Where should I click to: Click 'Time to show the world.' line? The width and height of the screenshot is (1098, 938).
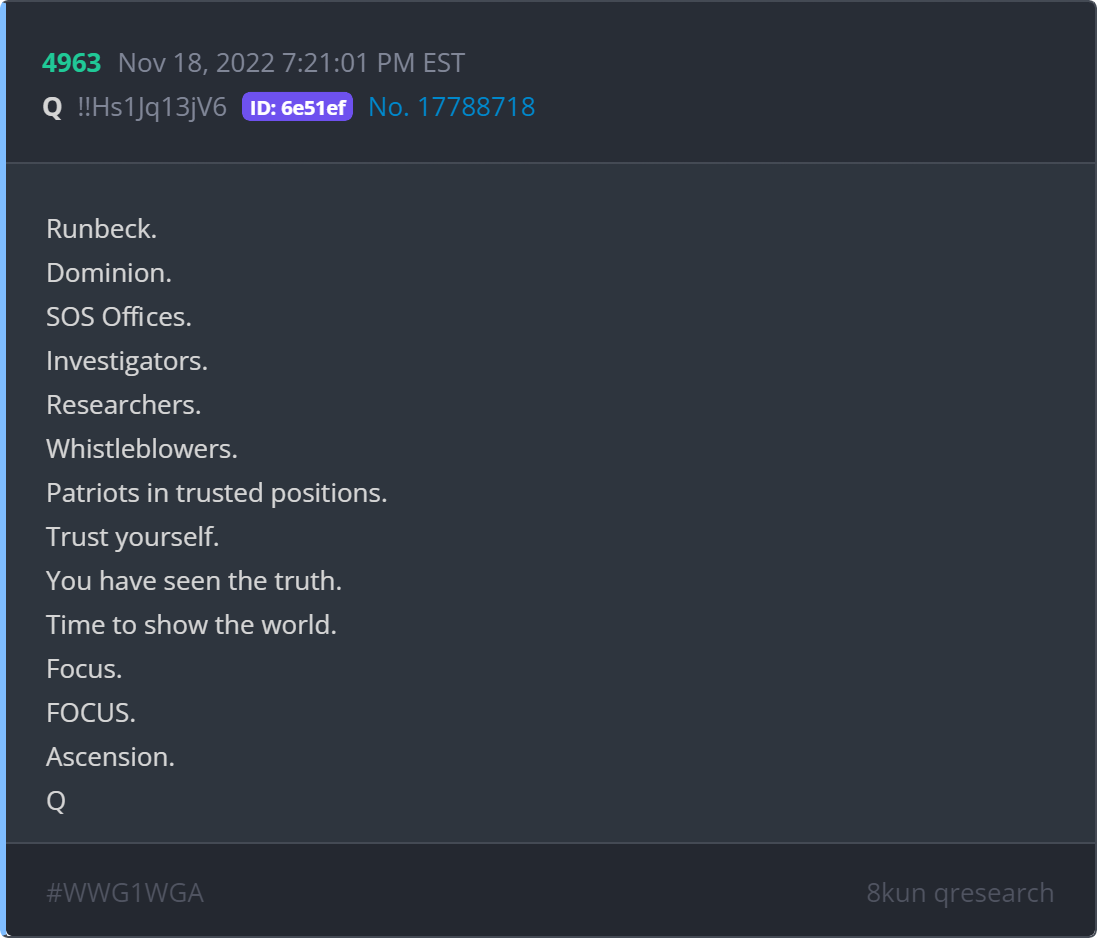[191, 625]
